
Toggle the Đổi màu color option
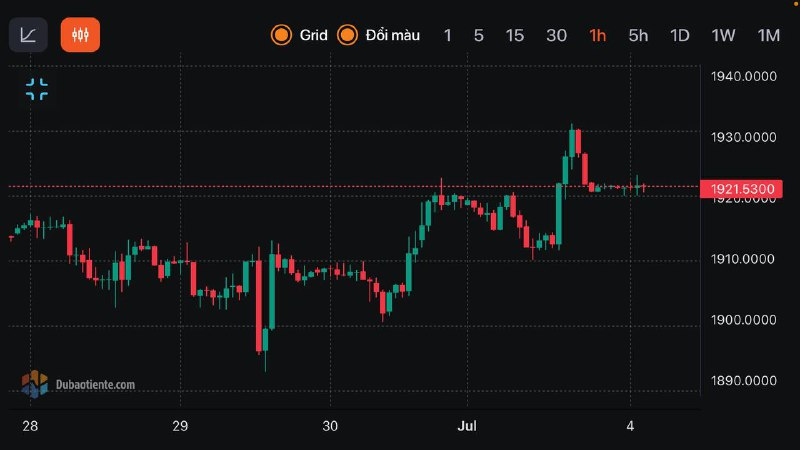tap(379, 35)
